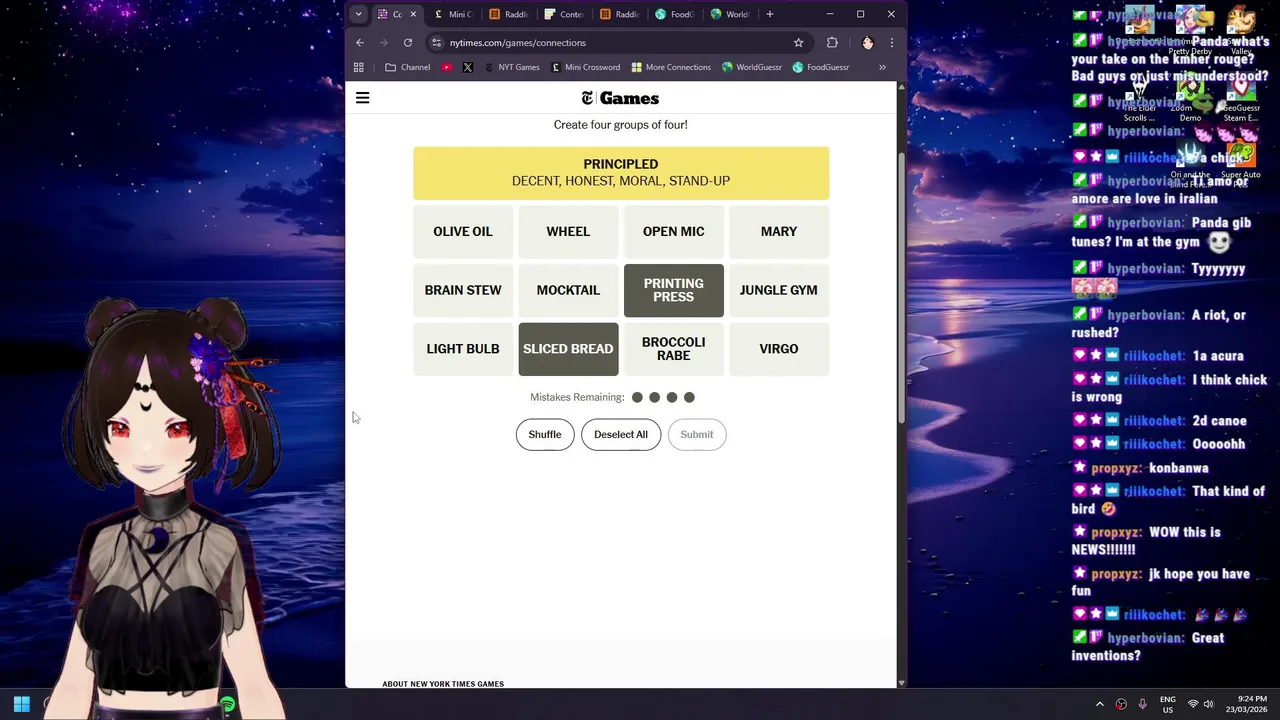Open the apps grid icon in the bookmarks bar
Image resolution: width=1280 pixels, height=720 pixels.
[x=359, y=67]
